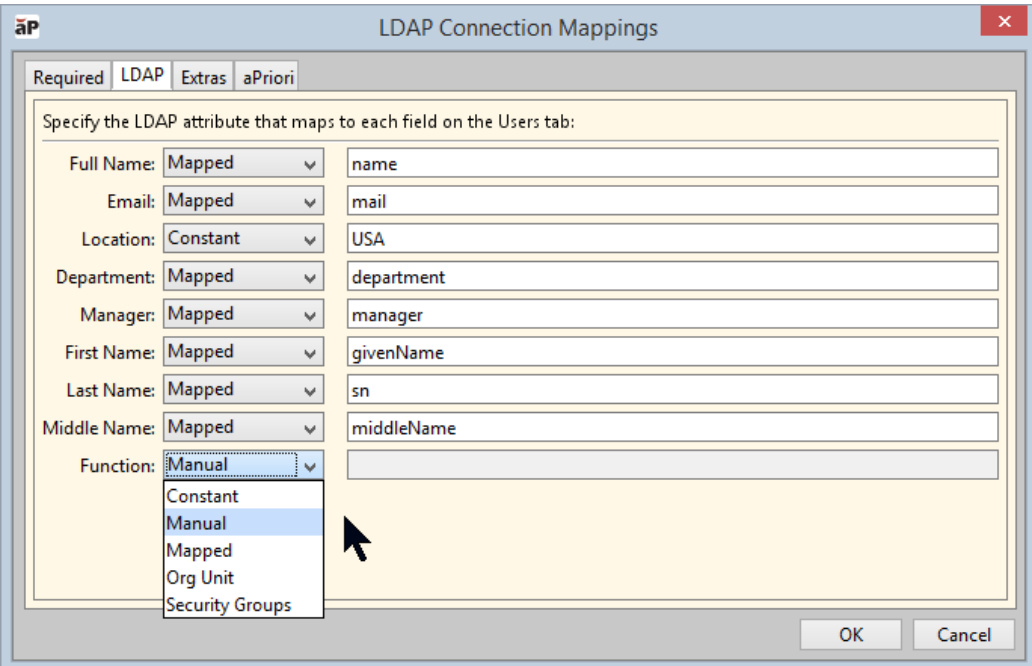Open the Email mapping type dropdown
1032x666 pixels.
tap(243, 201)
